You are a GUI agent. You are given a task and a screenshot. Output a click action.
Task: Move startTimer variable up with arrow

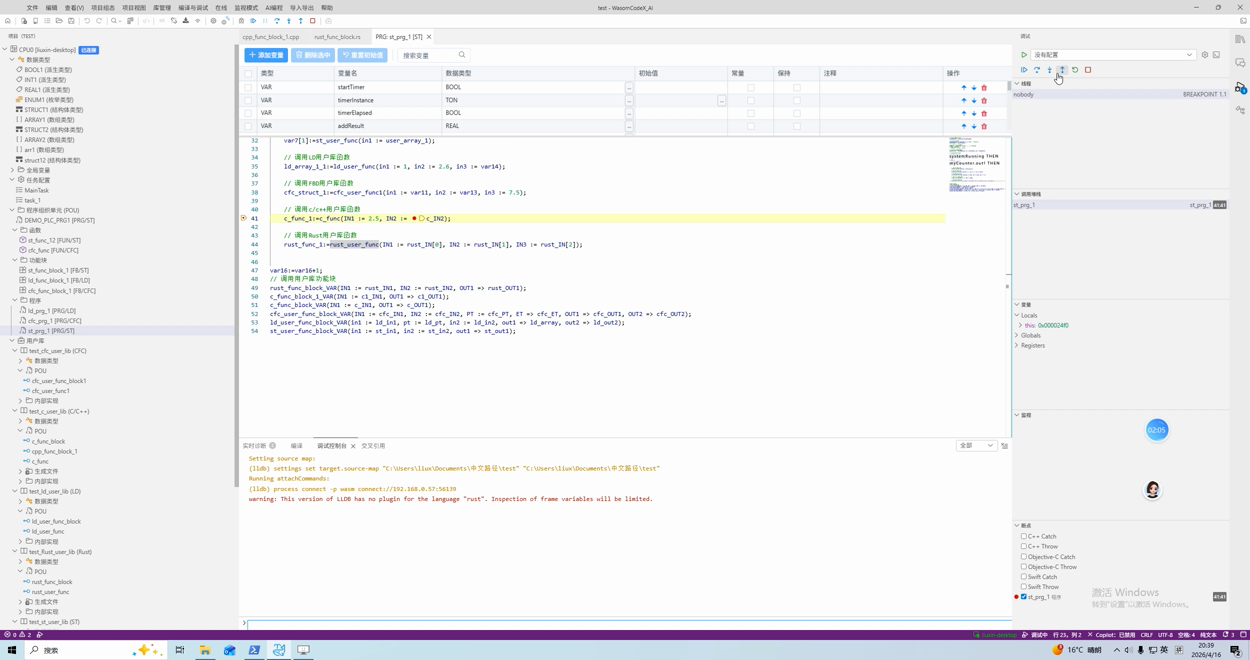tap(964, 87)
